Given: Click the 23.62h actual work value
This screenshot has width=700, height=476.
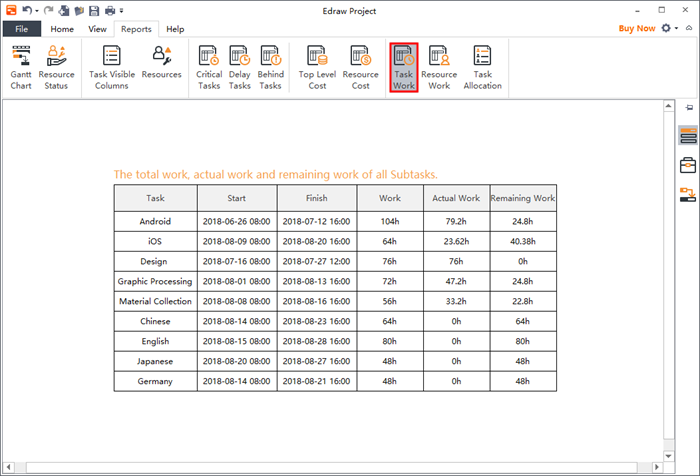Looking at the screenshot, I should click(456, 242).
